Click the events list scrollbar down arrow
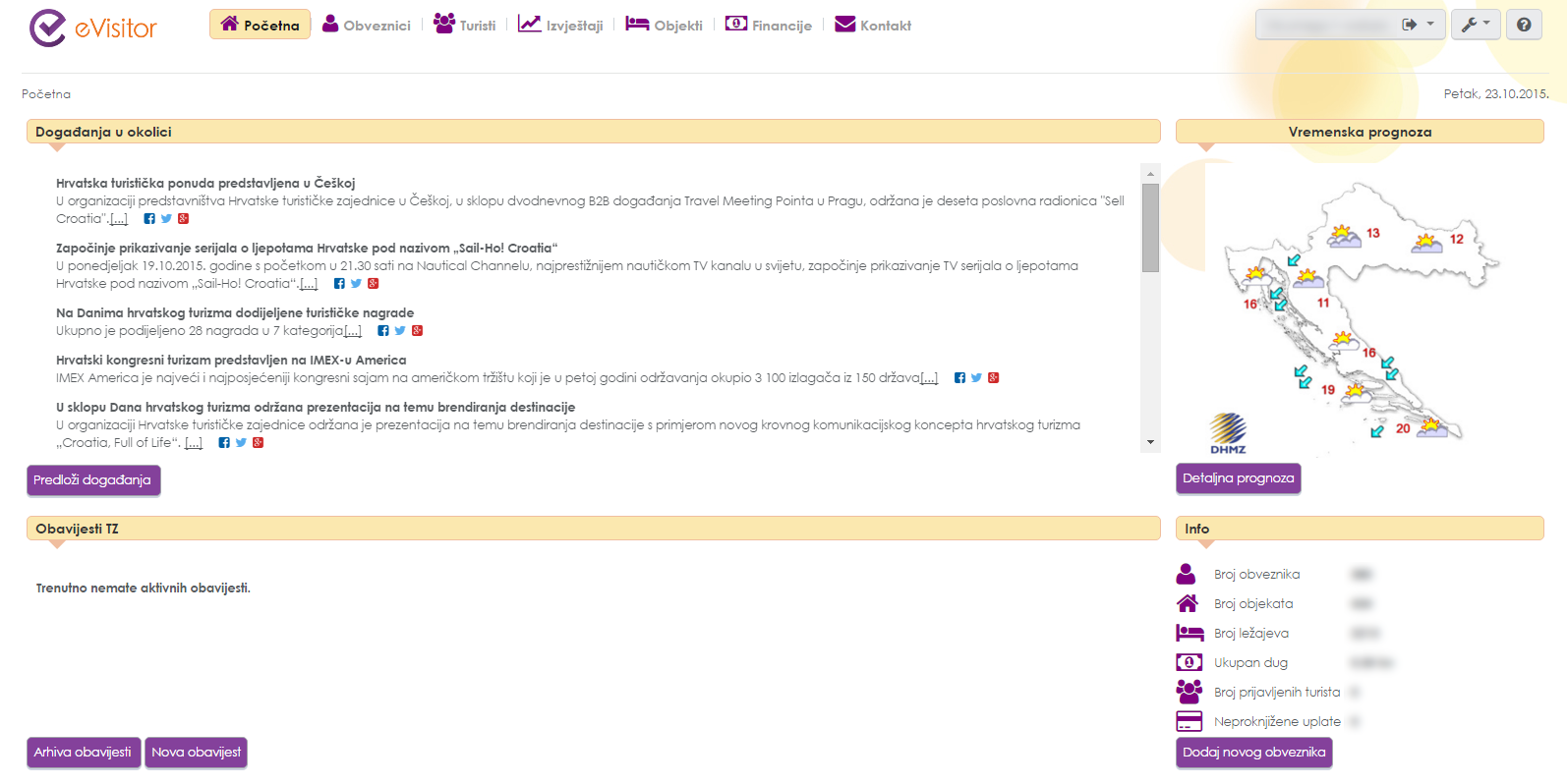Viewport: 1567px width, 784px height. click(1150, 443)
